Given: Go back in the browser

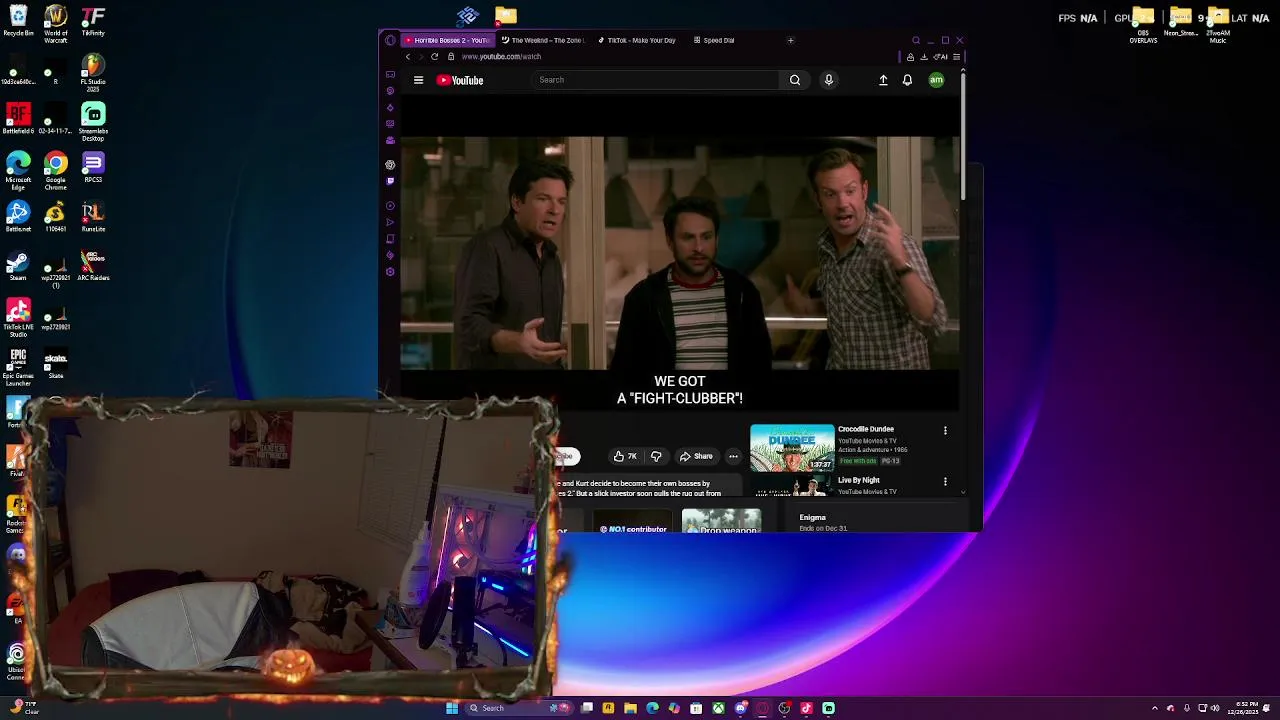Looking at the screenshot, I should click(x=408, y=56).
